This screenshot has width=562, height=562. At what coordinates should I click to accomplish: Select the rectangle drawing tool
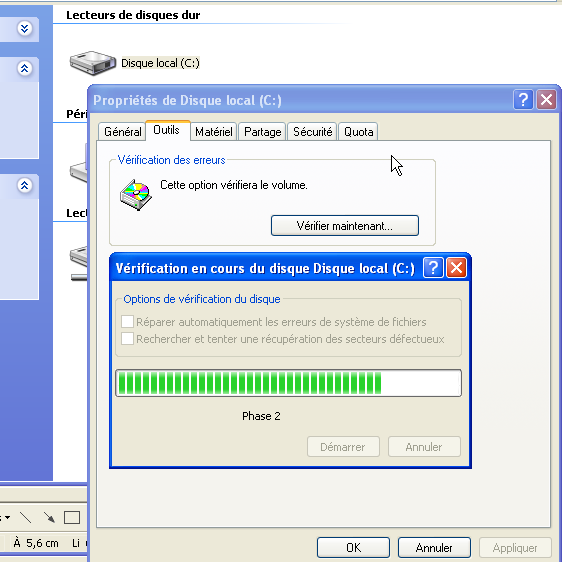(x=72, y=518)
